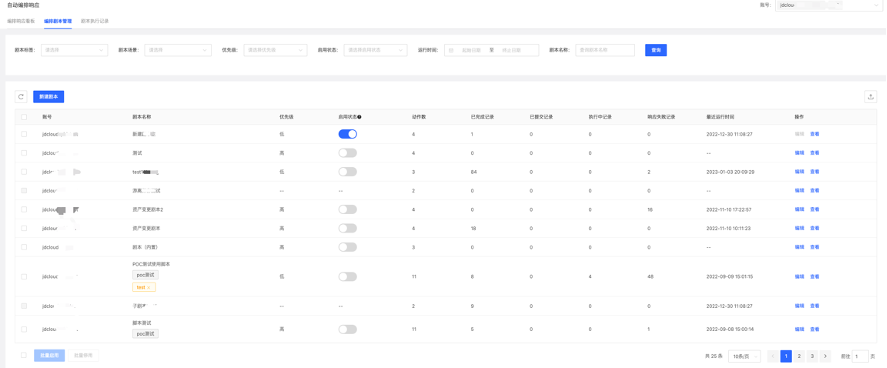Switch to the 剧本执行记录 tab
The image size is (887, 368).
(x=94, y=21)
